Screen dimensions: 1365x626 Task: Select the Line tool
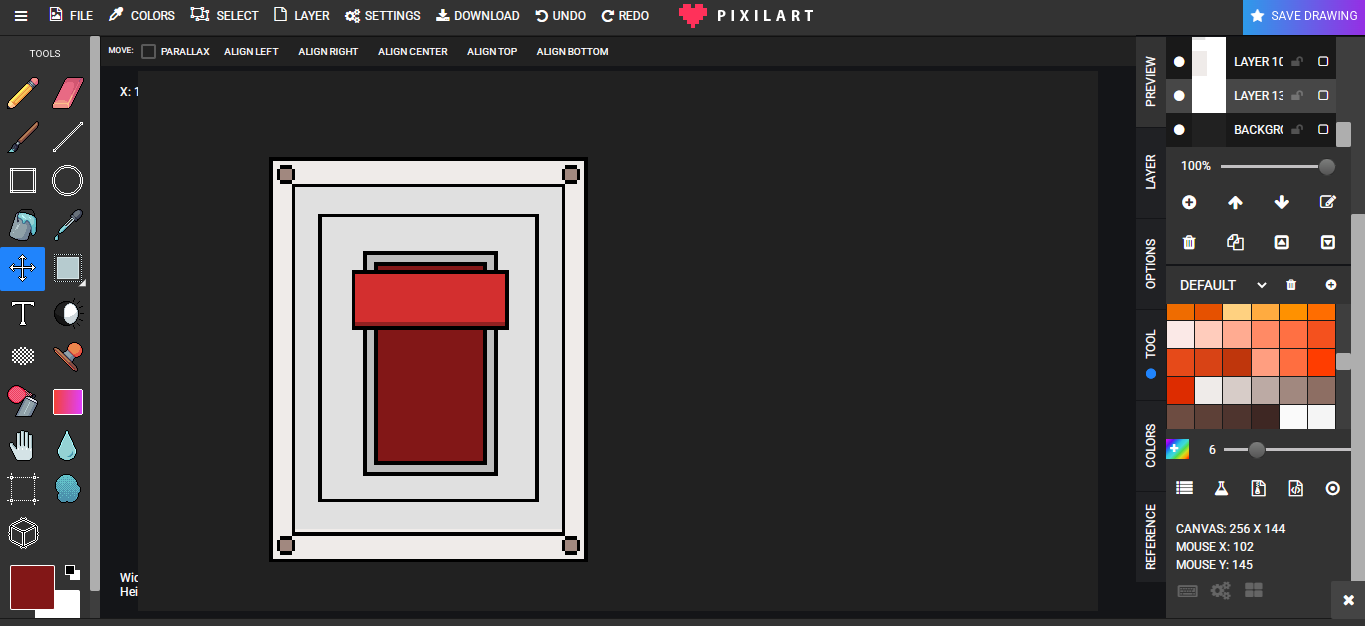(x=67, y=137)
